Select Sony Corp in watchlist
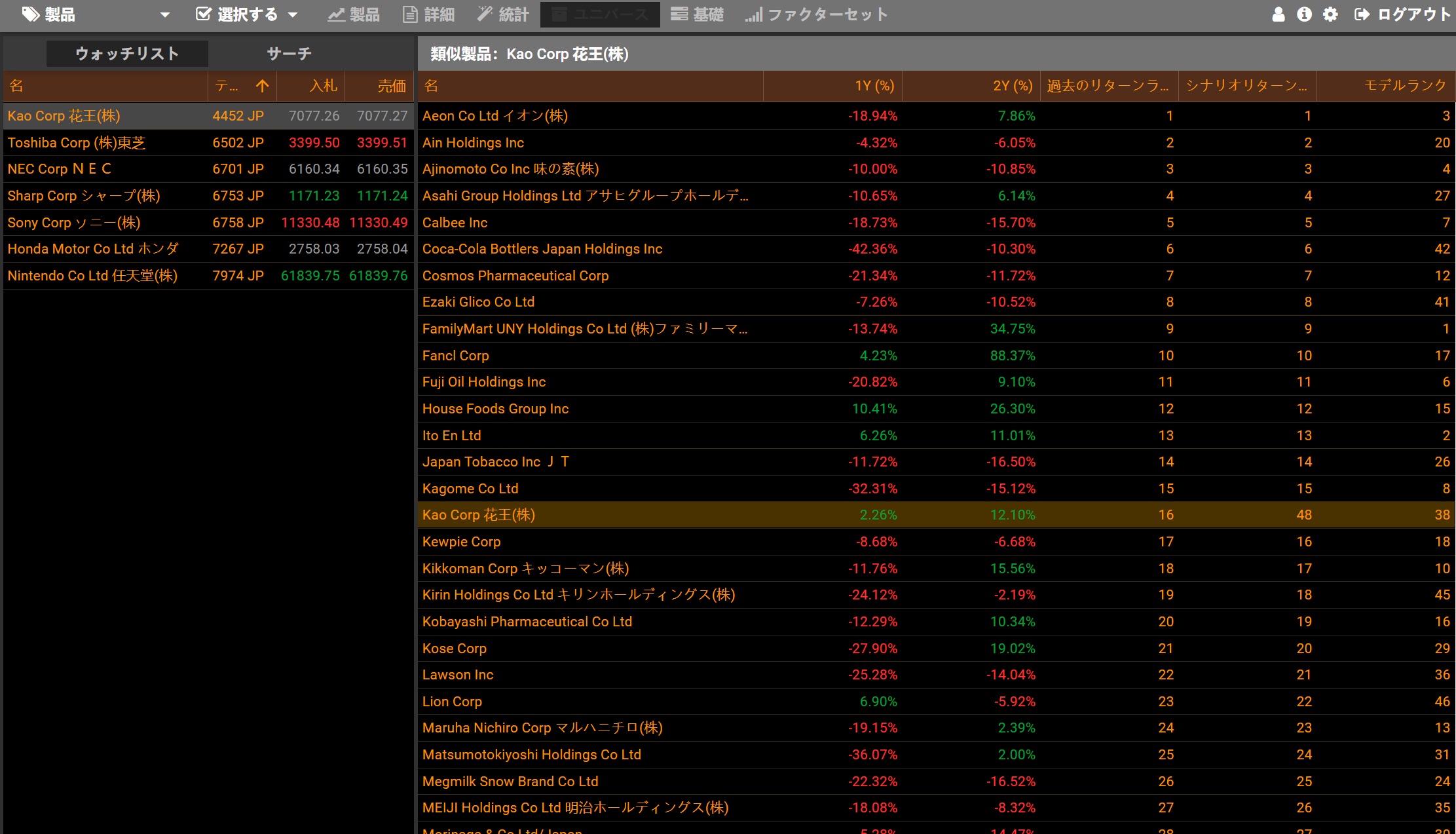 point(208,223)
